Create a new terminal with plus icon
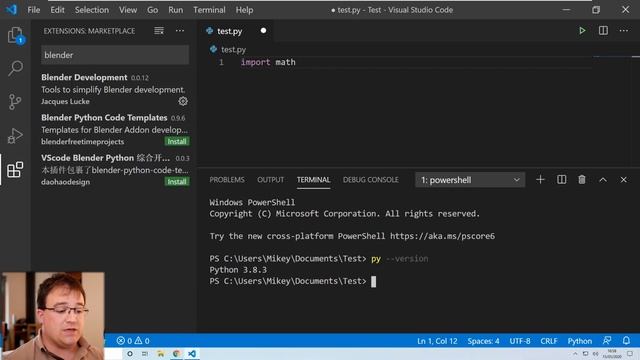Image resolution: width=640 pixels, height=360 pixels. pyautogui.click(x=540, y=180)
